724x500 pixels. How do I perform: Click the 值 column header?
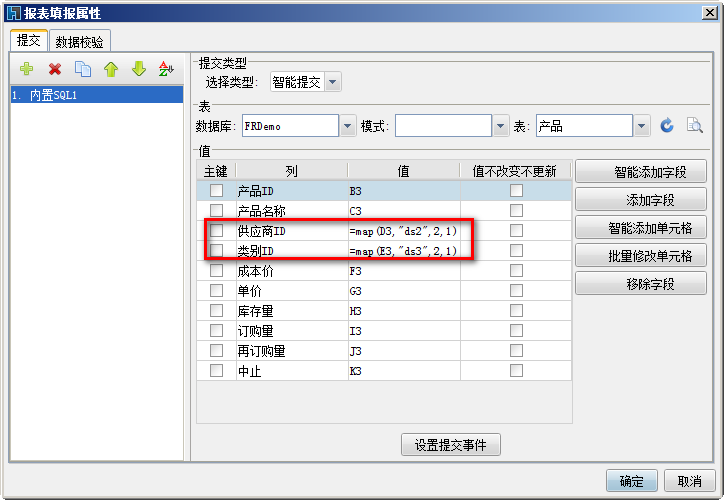(404, 171)
